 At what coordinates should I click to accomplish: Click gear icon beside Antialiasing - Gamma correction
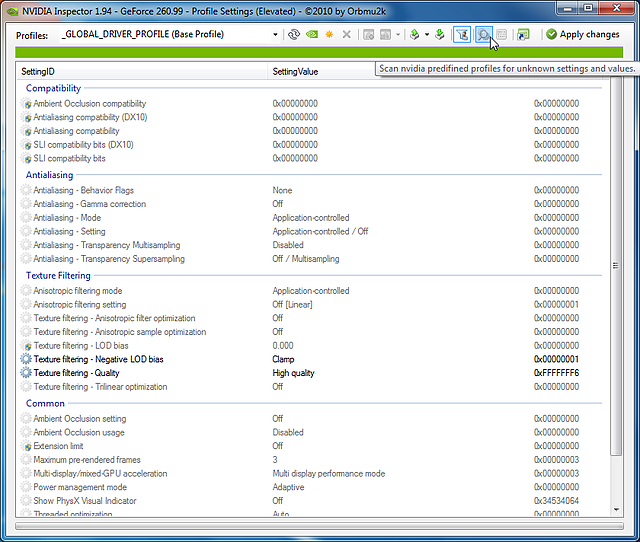coord(26,204)
